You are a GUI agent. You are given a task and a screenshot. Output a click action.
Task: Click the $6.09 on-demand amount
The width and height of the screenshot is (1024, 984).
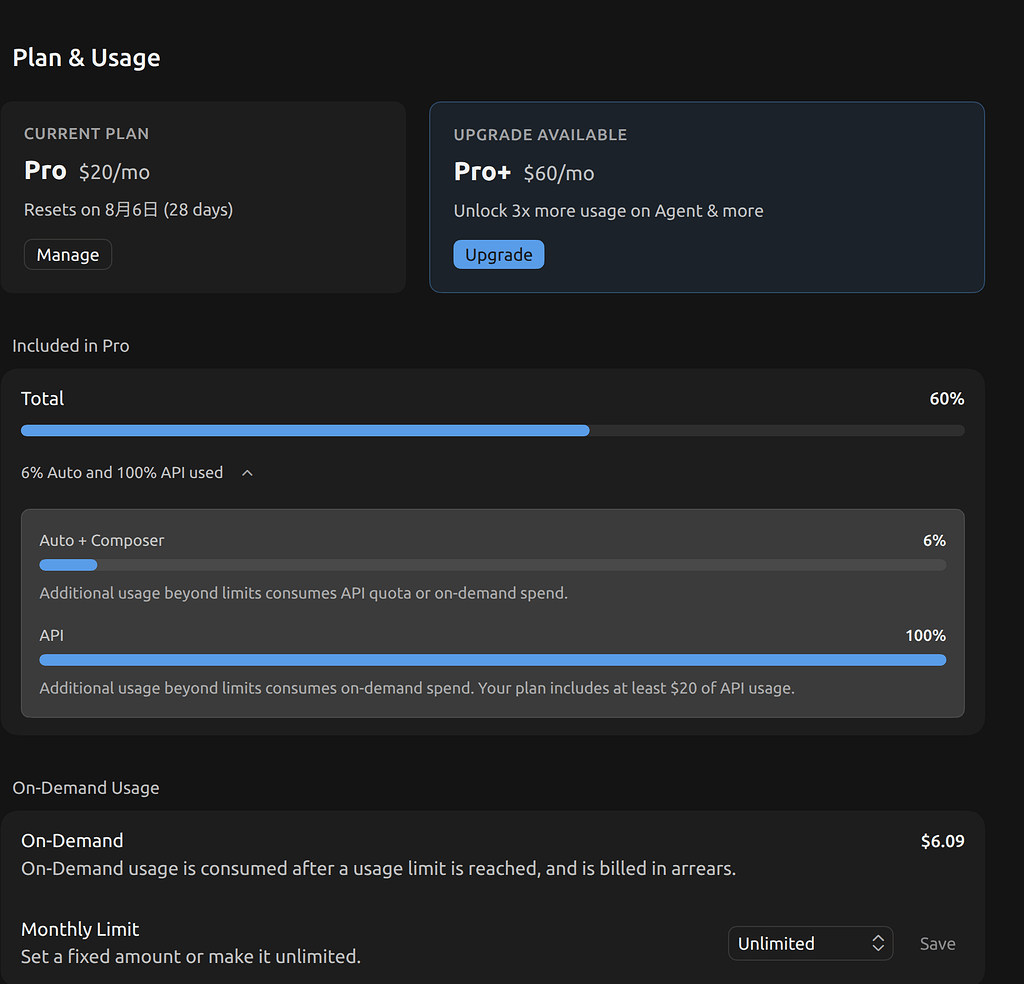click(942, 841)
